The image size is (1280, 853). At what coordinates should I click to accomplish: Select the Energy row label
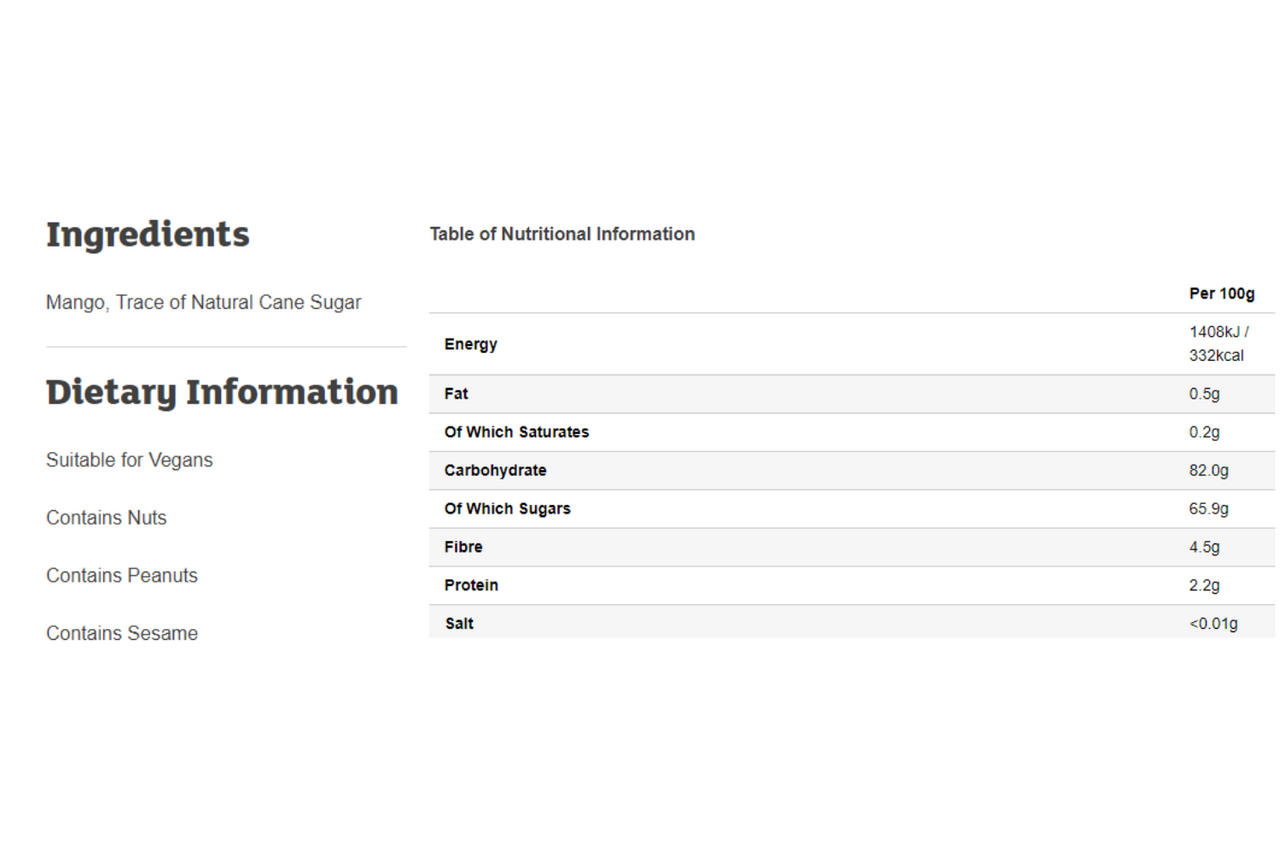point(471,344)
